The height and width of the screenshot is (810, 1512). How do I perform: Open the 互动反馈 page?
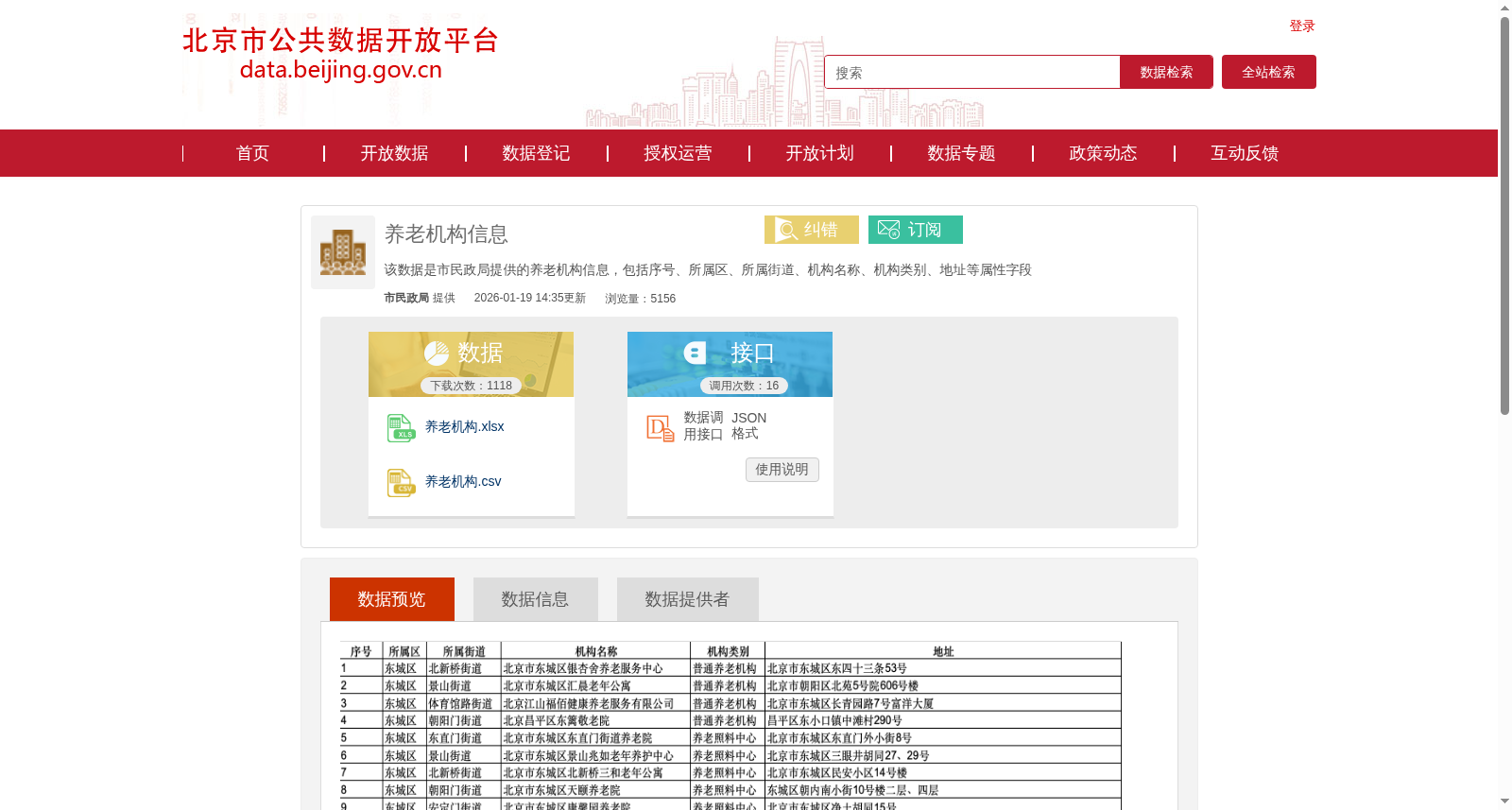pos(1245,153)
